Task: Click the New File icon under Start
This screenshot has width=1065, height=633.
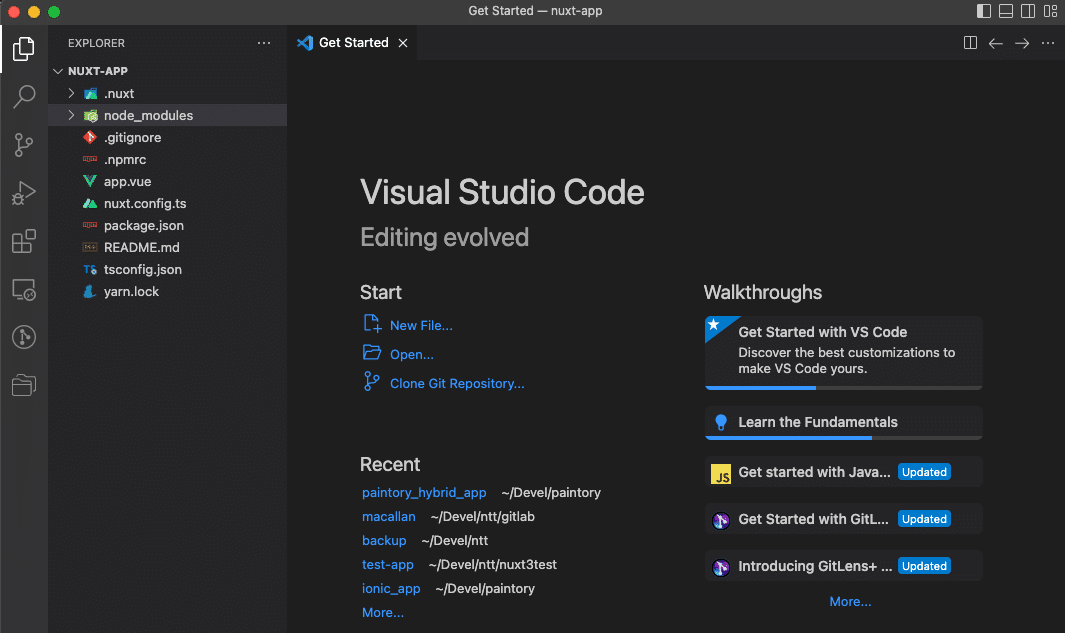Action: (372, 324)
